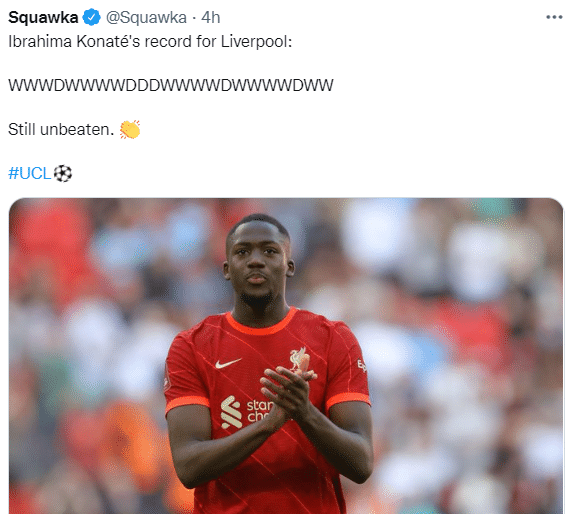
Task: Open the tweet's three-dot more options menu
Action: [x=554, y=17]
